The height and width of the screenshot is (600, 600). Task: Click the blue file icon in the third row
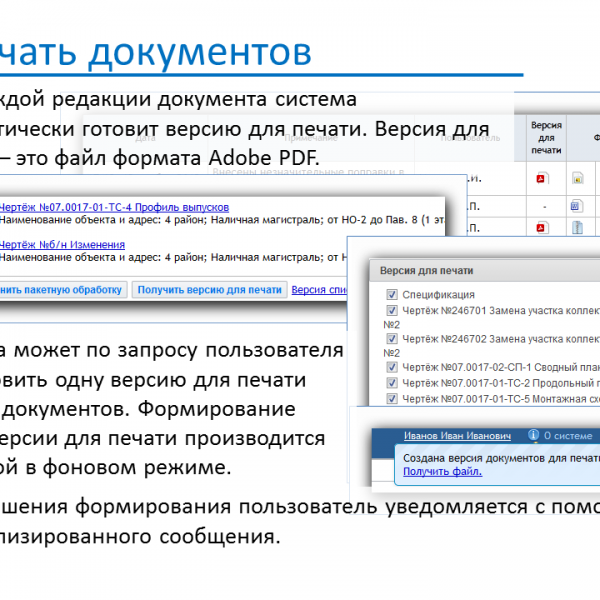click(577, 228)
